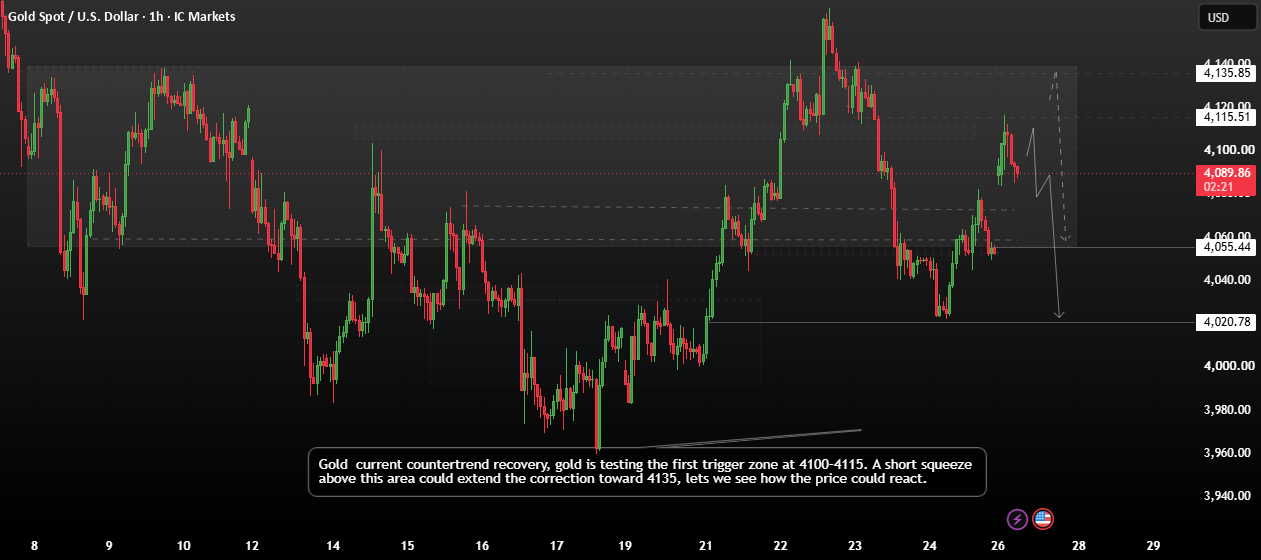This screenshot has height=560, width=1261.
Task: Select the 4,055.44 horizontal line label
Action: (1225, 247)
